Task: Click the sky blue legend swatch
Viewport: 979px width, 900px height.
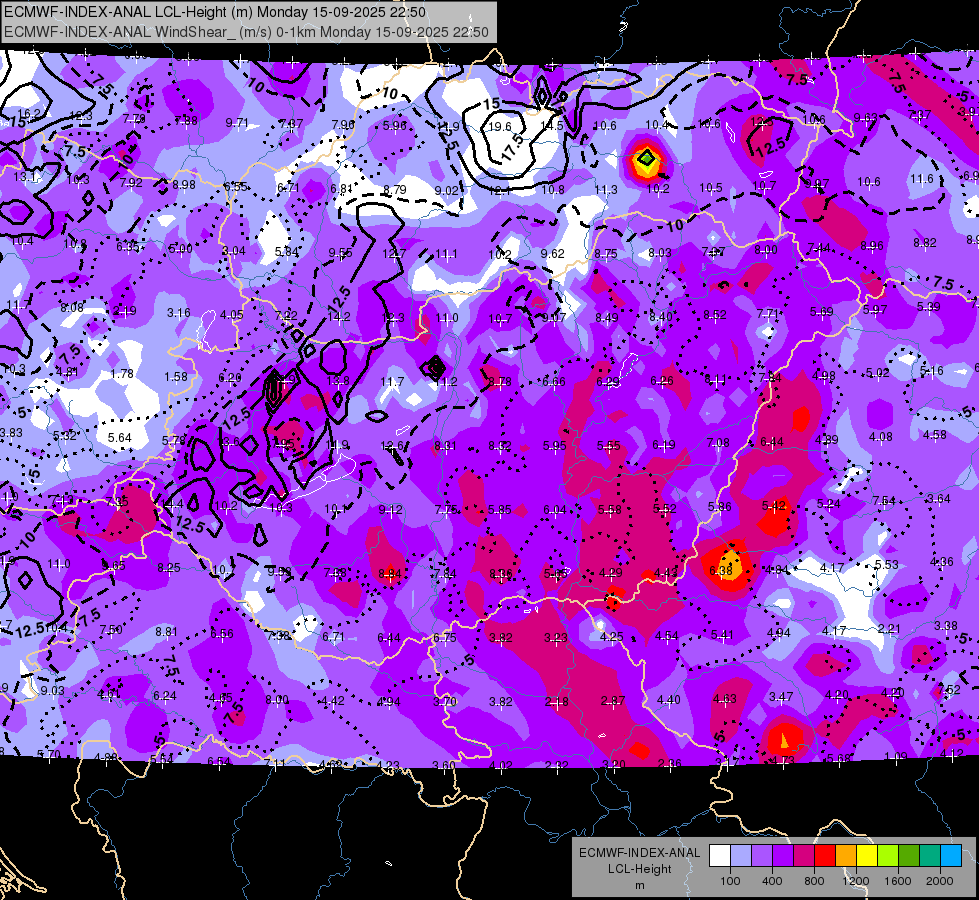Action: click(950, 856)
